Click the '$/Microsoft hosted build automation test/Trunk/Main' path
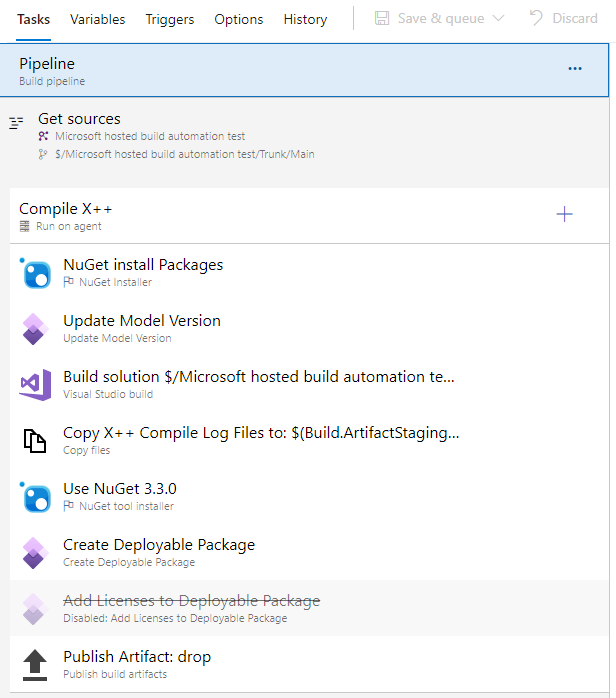Screen dimensions: 616x698 tap(185, 154)
